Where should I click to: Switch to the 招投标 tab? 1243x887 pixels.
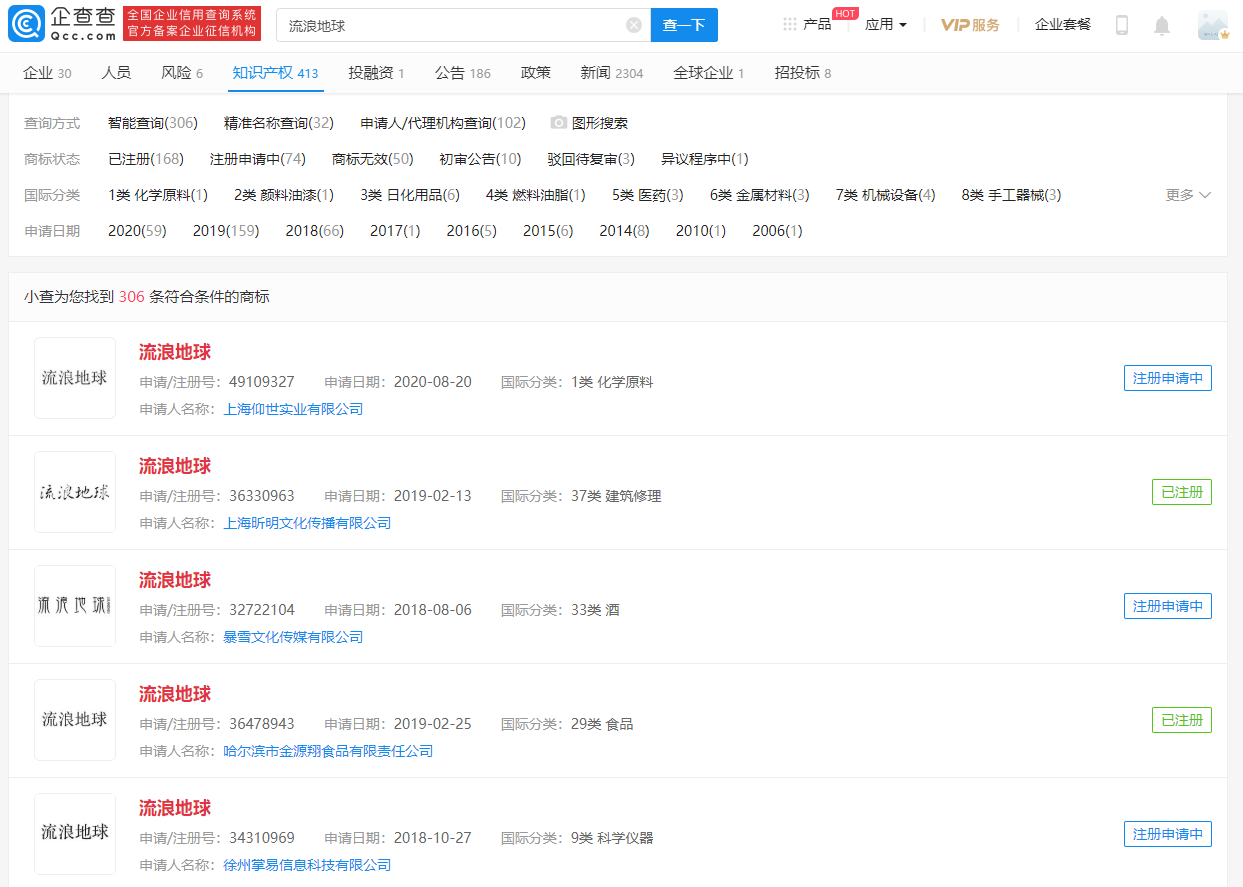(x=803, y=73)
